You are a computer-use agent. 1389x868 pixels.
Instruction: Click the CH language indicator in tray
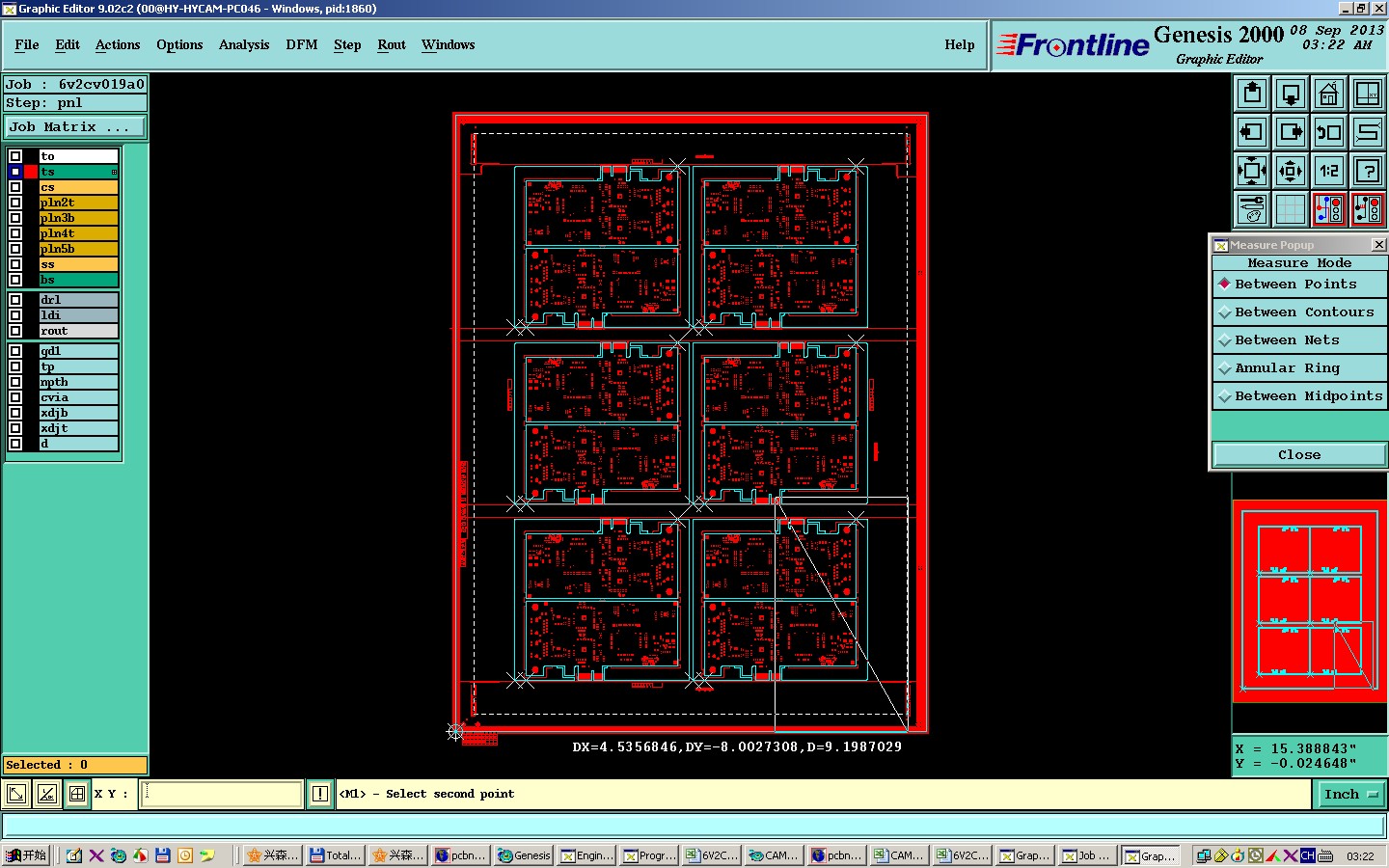1308,855
